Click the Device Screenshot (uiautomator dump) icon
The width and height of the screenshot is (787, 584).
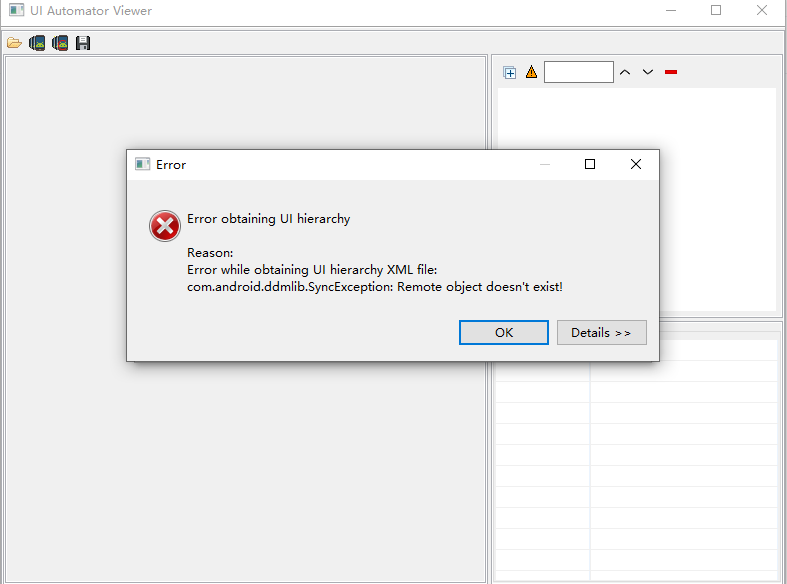(37, 43)
